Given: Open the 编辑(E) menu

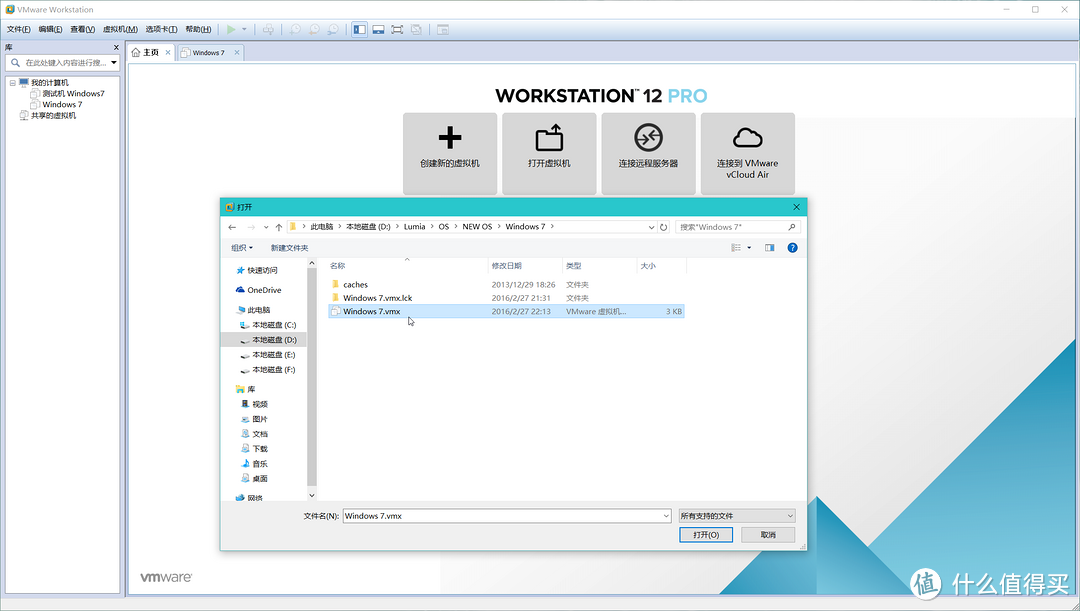Looking at the screenshot, I should point(50,29).
